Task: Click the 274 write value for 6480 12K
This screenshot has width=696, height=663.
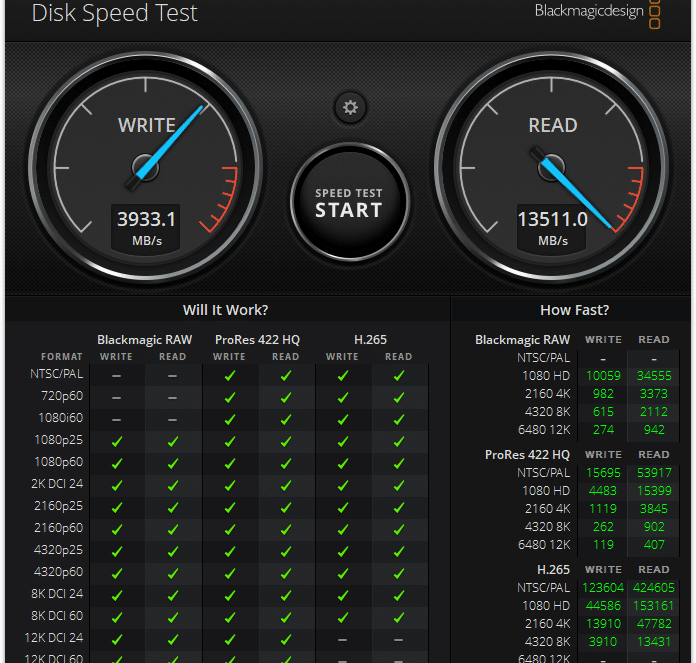Action: point(603,430)
